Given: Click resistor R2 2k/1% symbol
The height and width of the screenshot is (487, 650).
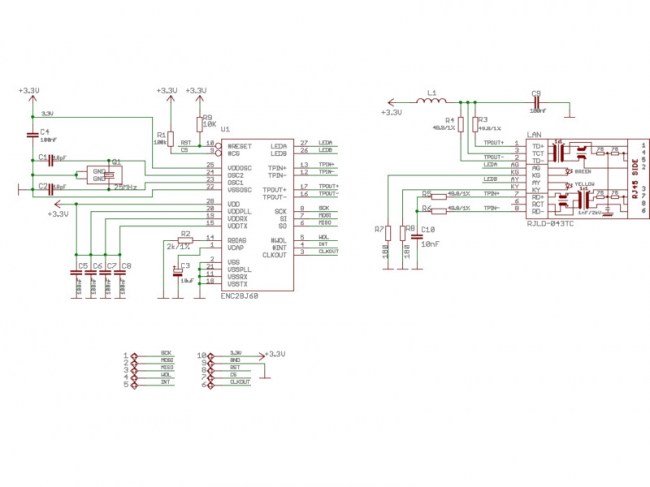Looking at the screenshot, I should point(184,240).
